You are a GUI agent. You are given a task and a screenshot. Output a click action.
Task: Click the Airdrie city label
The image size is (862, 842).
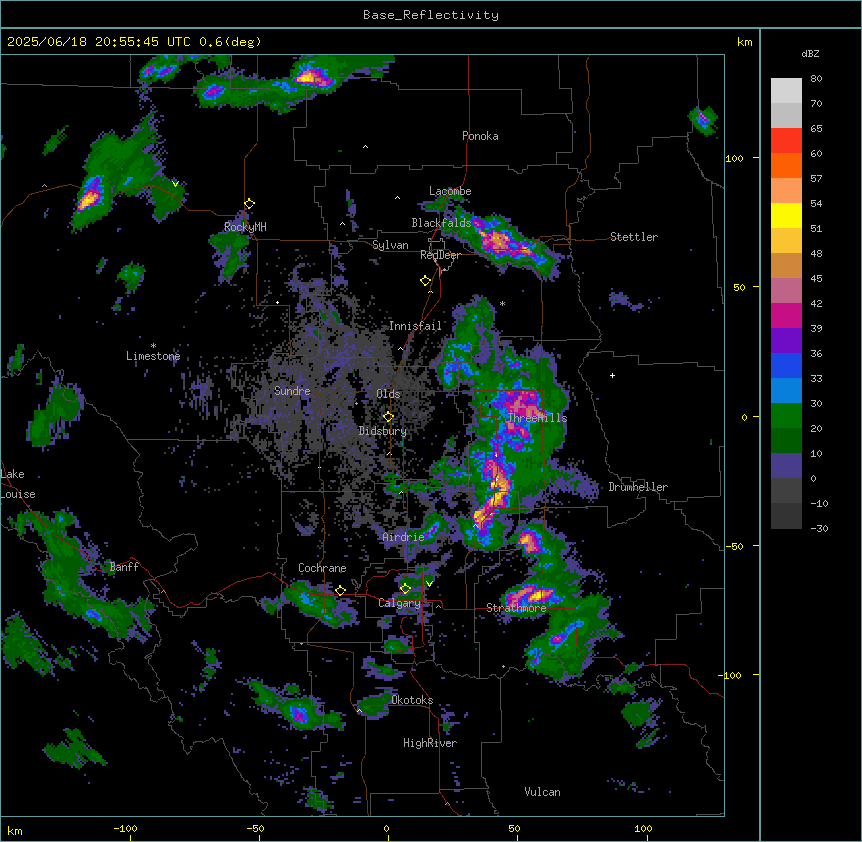(x=403, y=537)
